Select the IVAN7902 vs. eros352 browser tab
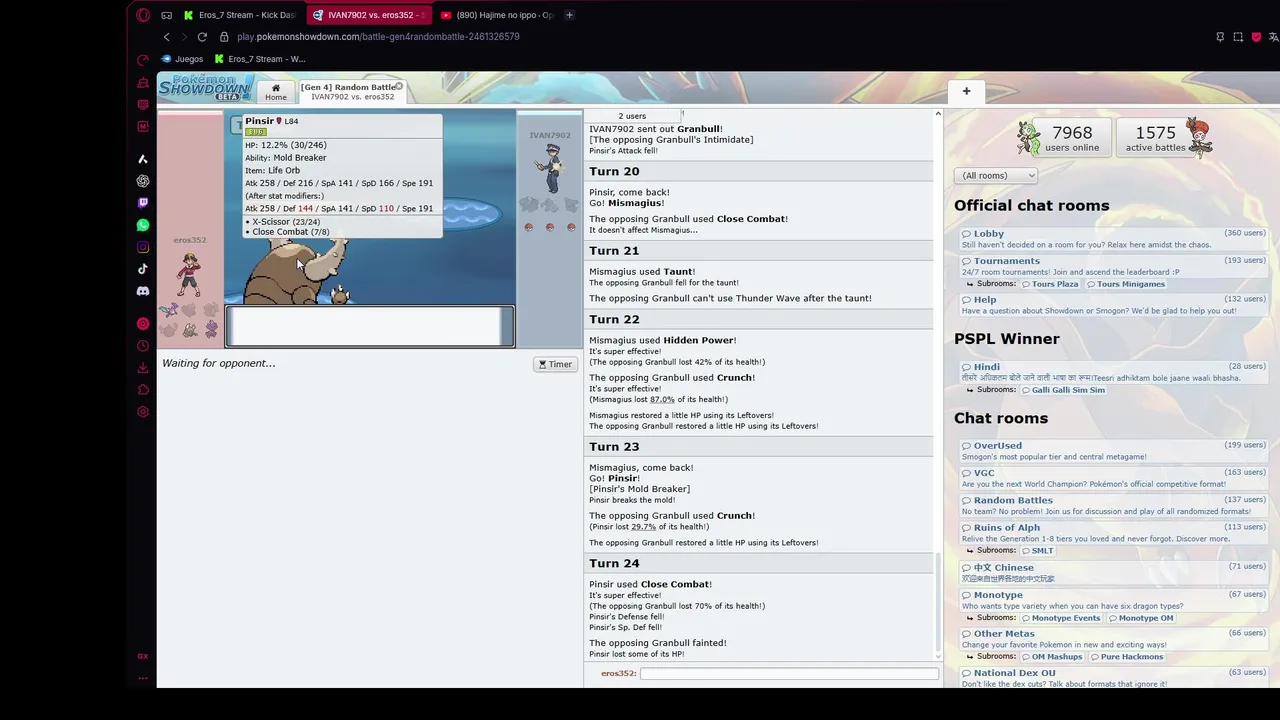Screen dimensions: 1280x720 click(368, 15)
